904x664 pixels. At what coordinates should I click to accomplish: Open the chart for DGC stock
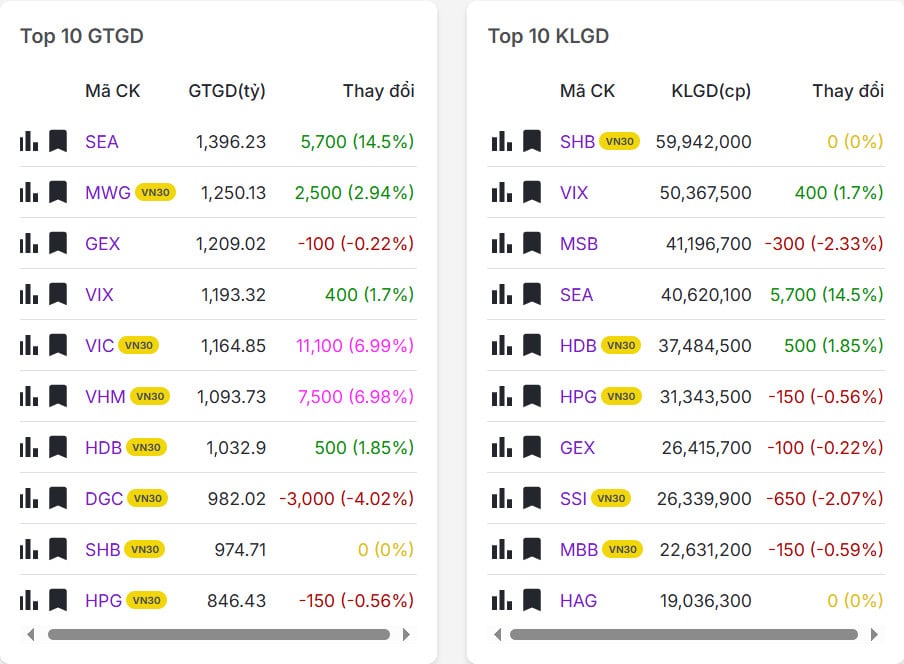[28, 498]
